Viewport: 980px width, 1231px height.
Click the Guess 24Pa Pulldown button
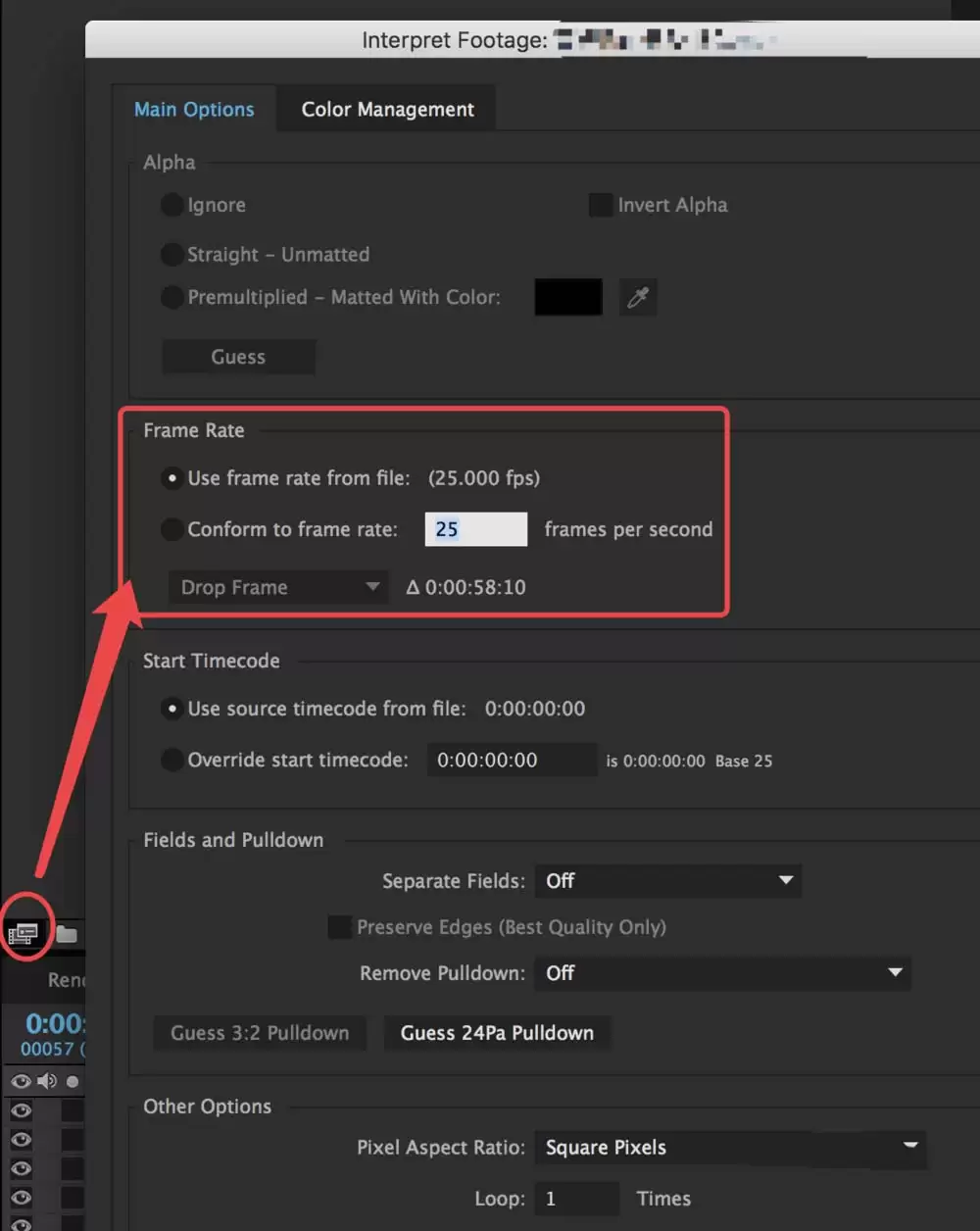(497, 1033)
